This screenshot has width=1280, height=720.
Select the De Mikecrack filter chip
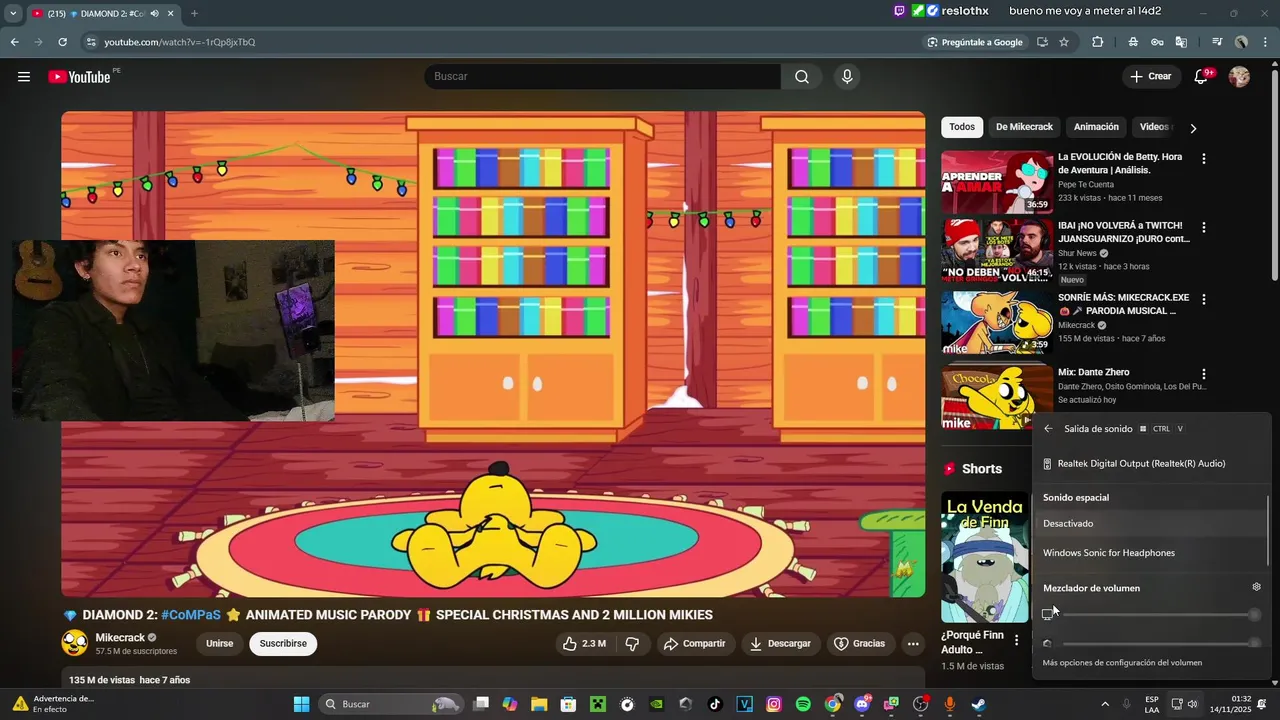pyautogui.click(x=1024, y=127)
